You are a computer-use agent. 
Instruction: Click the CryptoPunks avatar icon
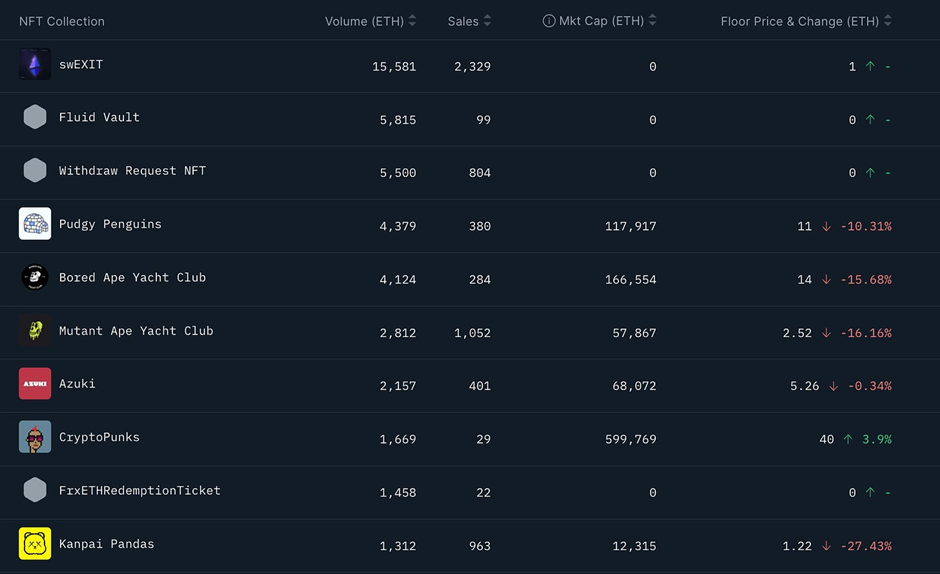pos(35,437)
